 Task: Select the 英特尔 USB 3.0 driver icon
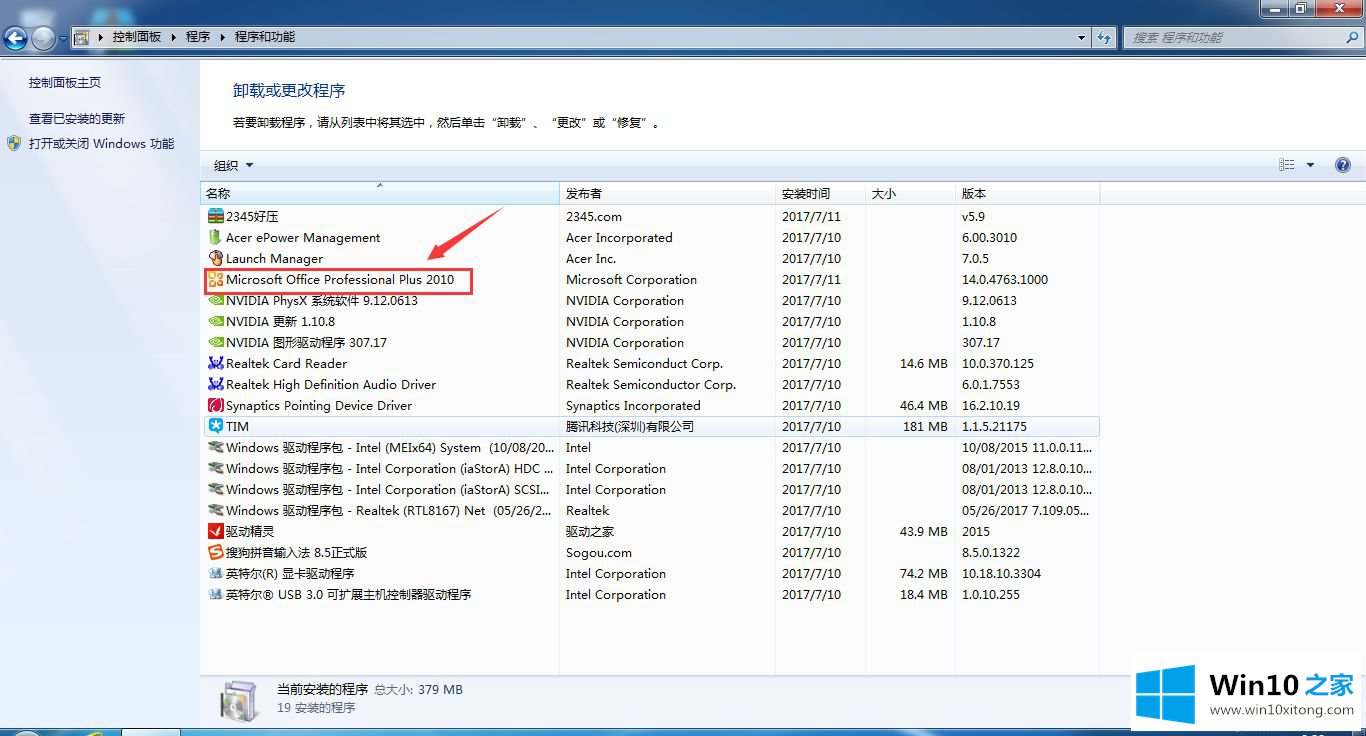[215, 594]
